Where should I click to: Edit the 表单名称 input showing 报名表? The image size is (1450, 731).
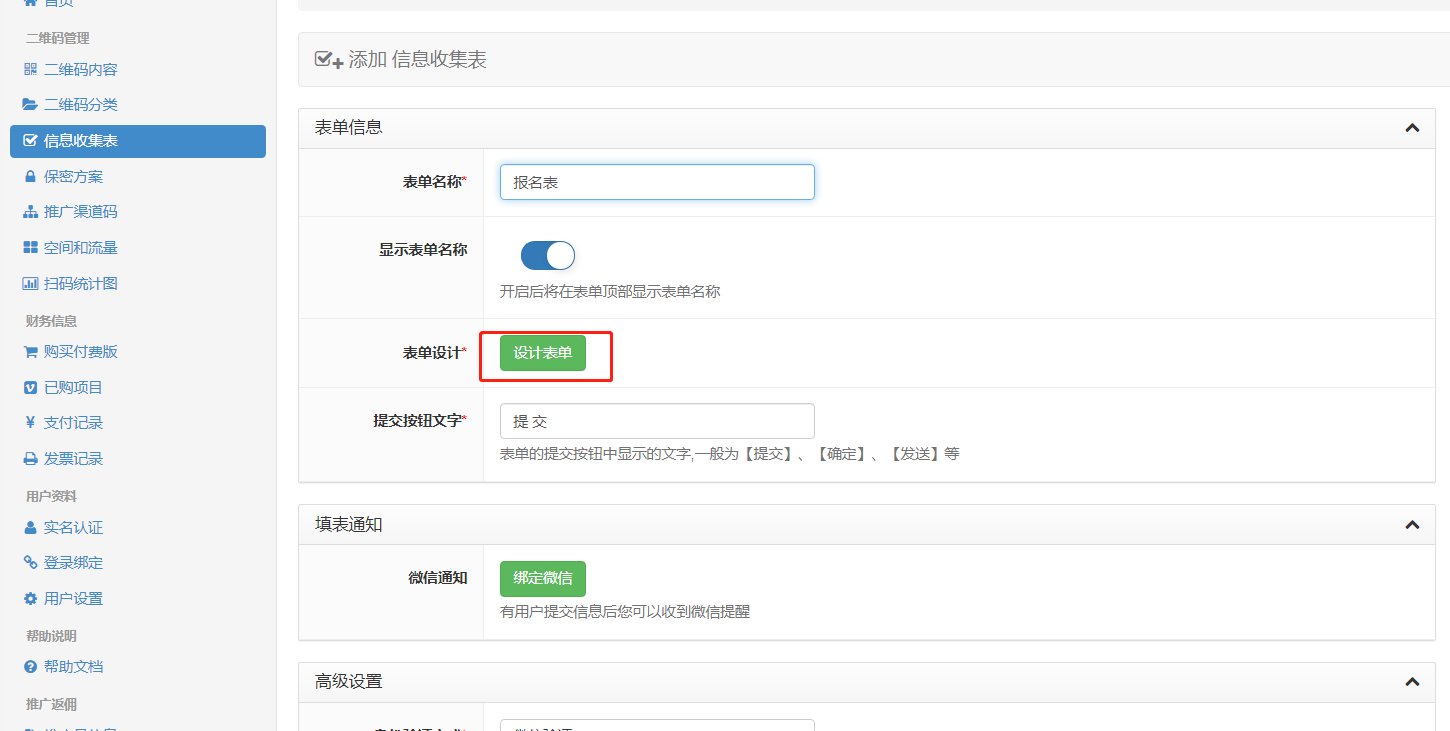click(x=655, y=181)
